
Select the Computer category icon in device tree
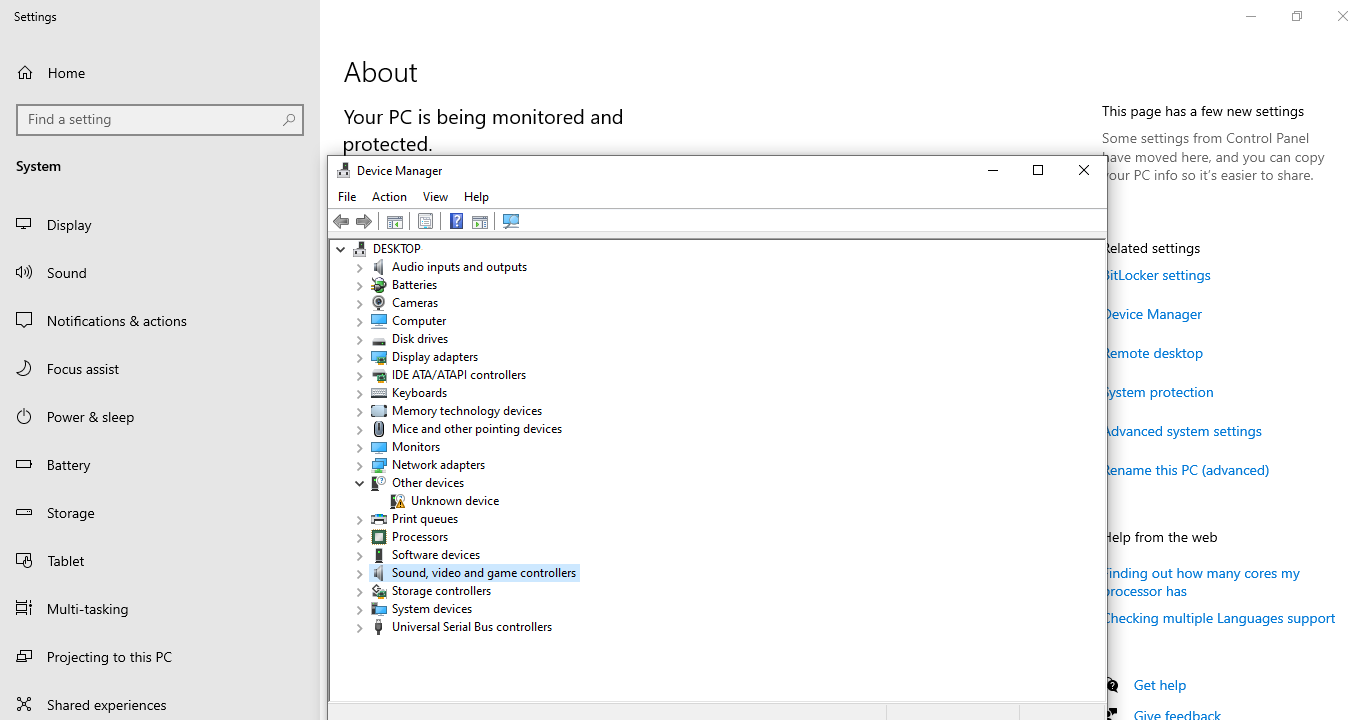coord(379,321)
